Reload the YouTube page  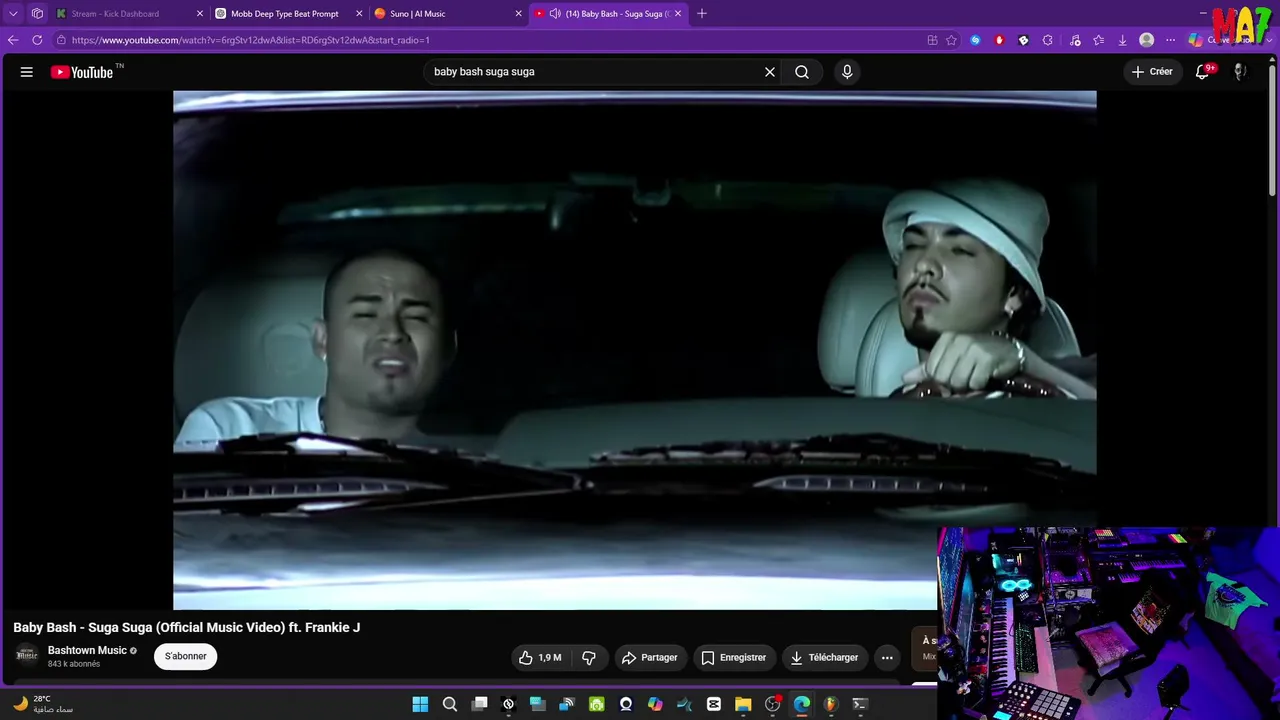pos(37,40)
